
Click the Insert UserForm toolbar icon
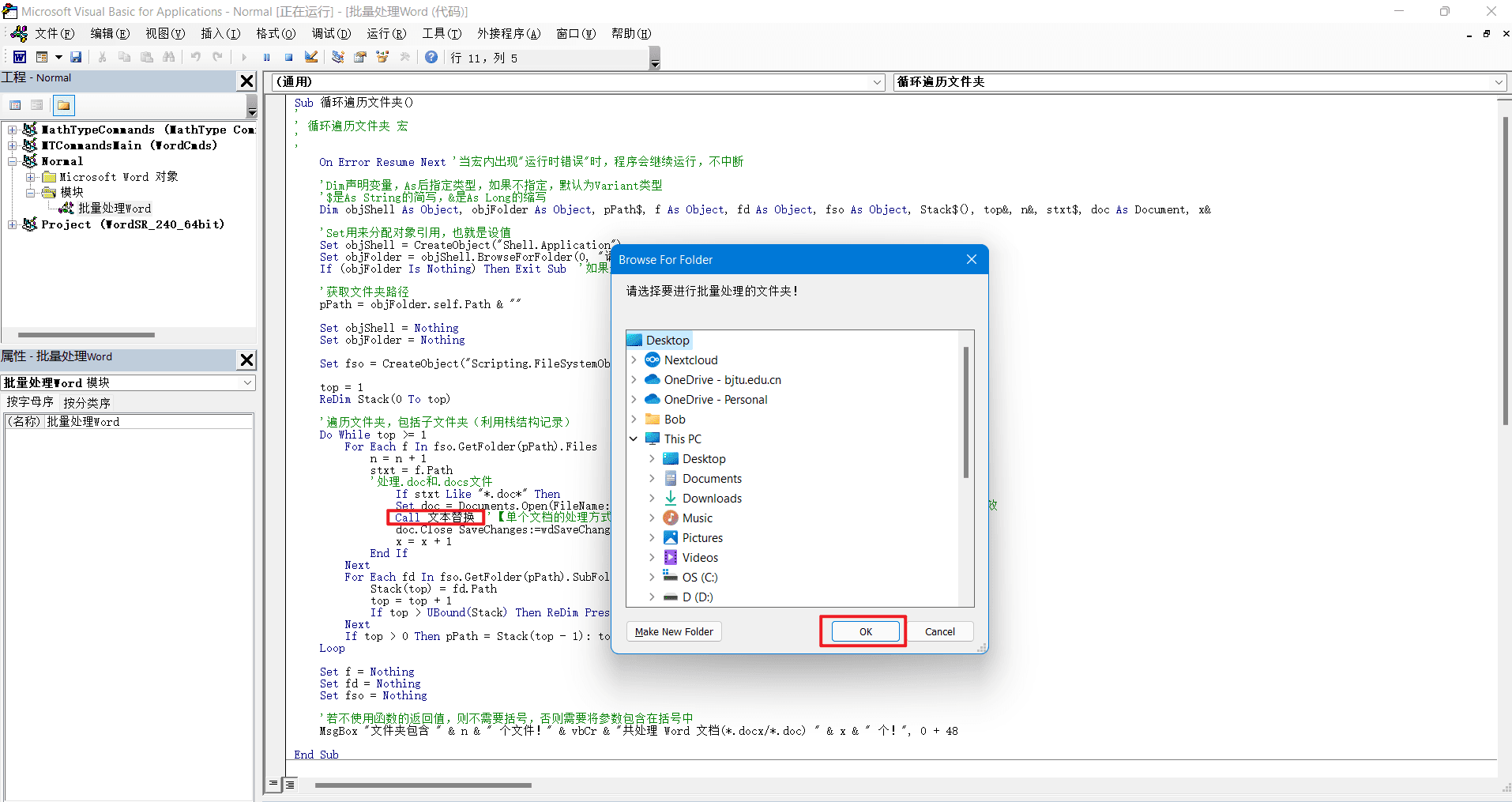pos(42,57)
